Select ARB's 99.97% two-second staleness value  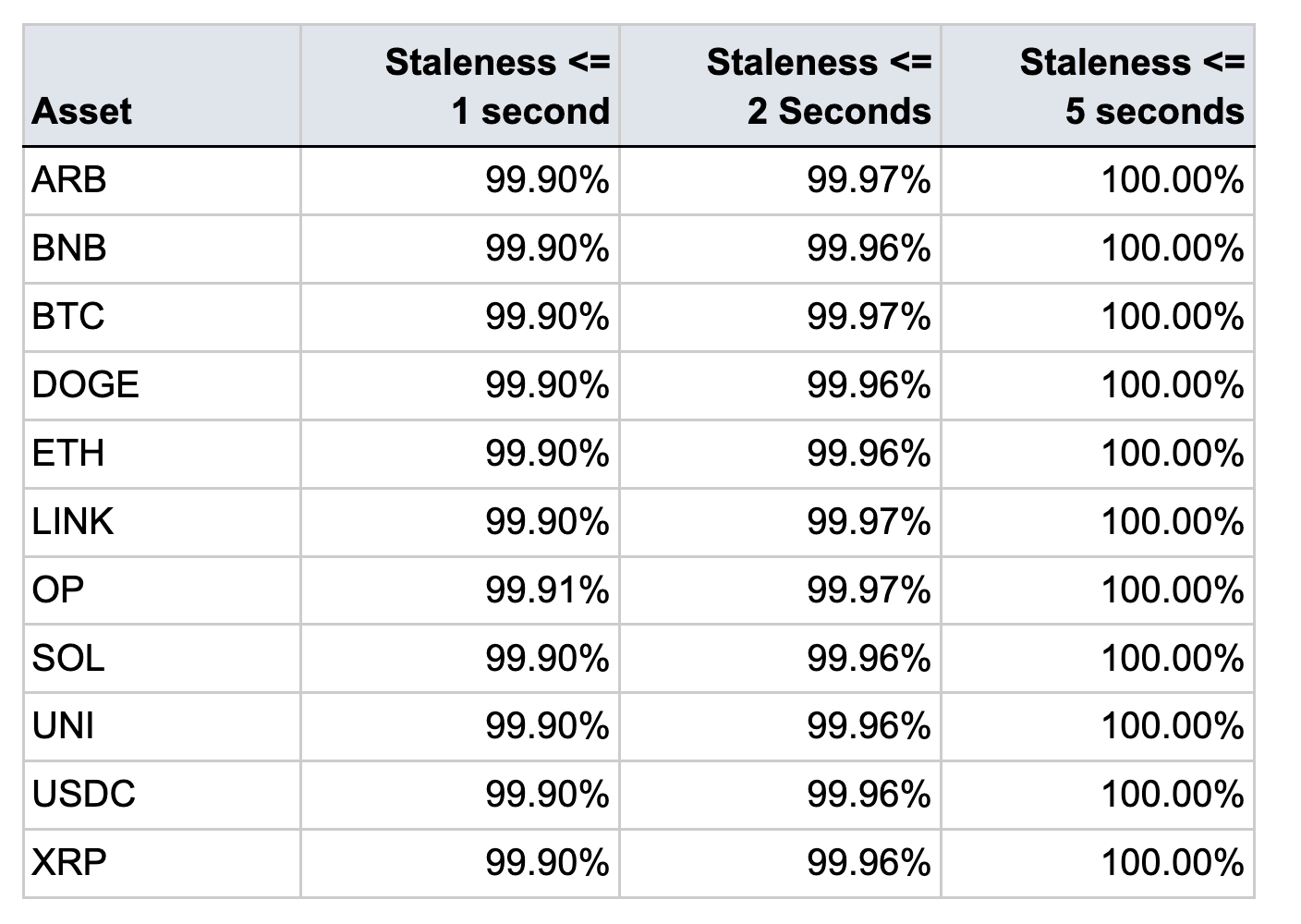click(x=869, y=179)
